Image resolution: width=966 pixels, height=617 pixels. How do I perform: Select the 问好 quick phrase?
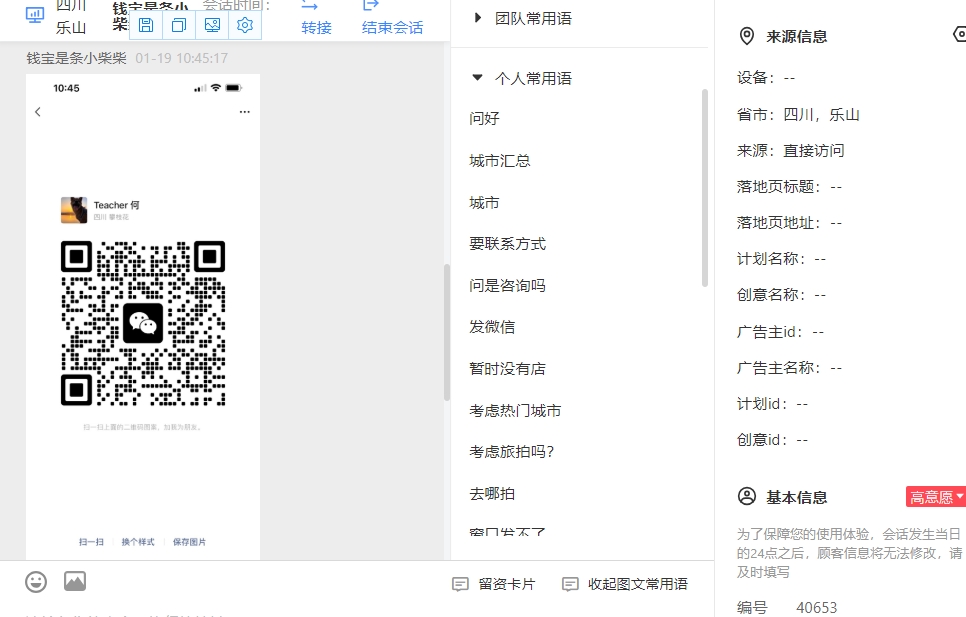pyautogui.click(x=484, y=118)
